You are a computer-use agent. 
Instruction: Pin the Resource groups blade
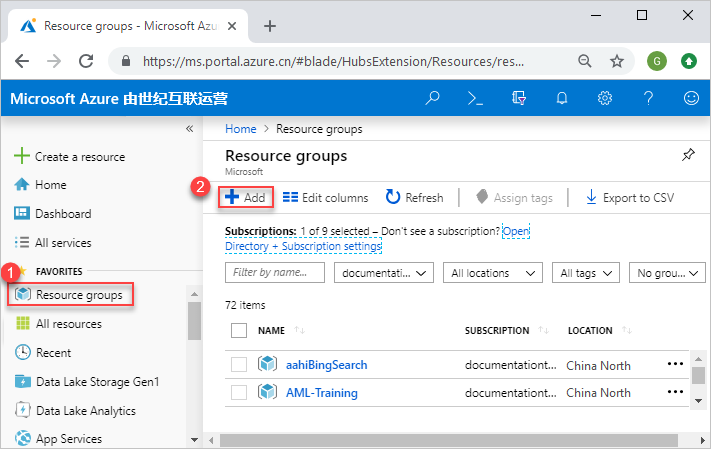(688, 155)
